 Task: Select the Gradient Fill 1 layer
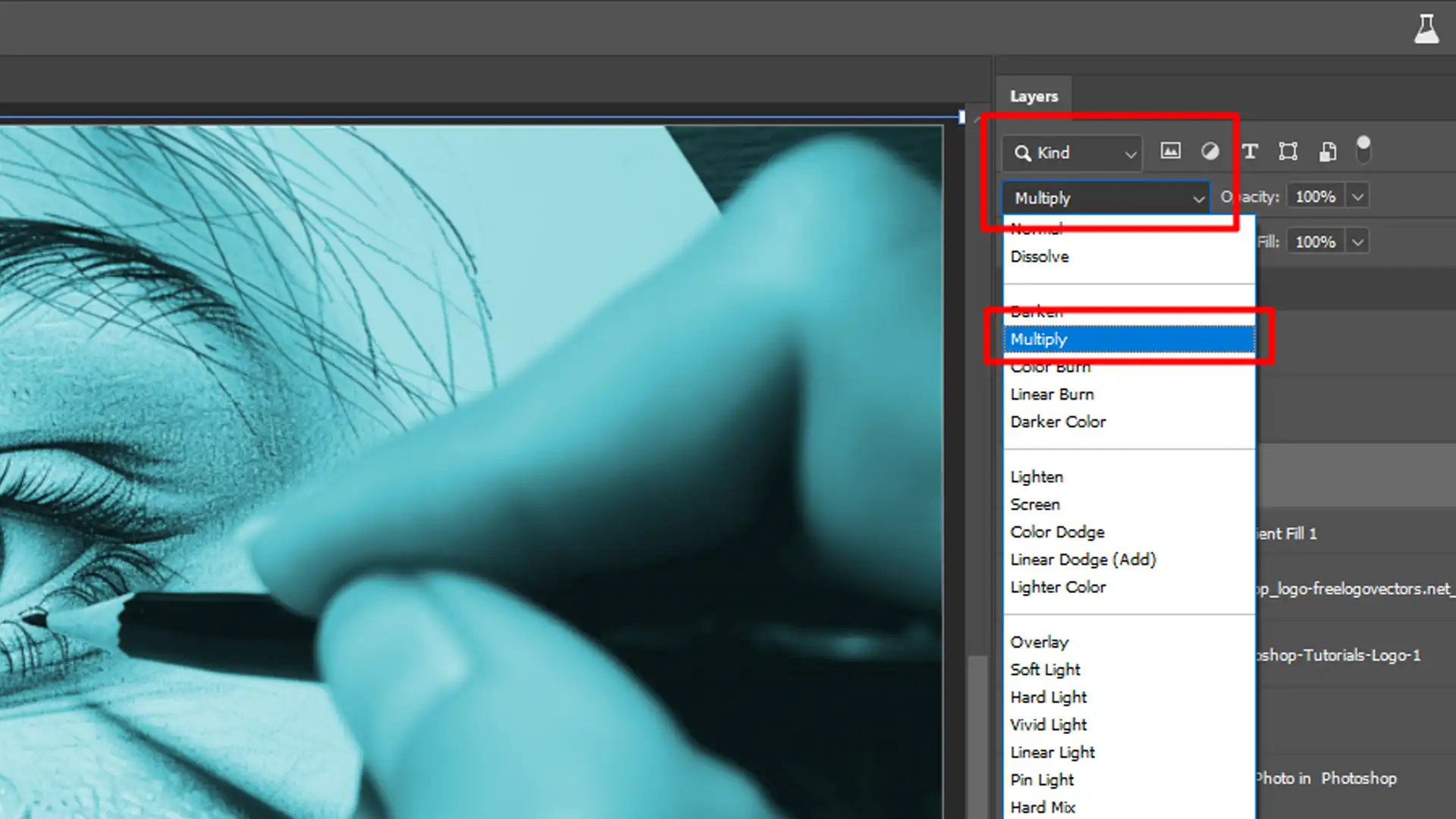tap(1289, 533)
